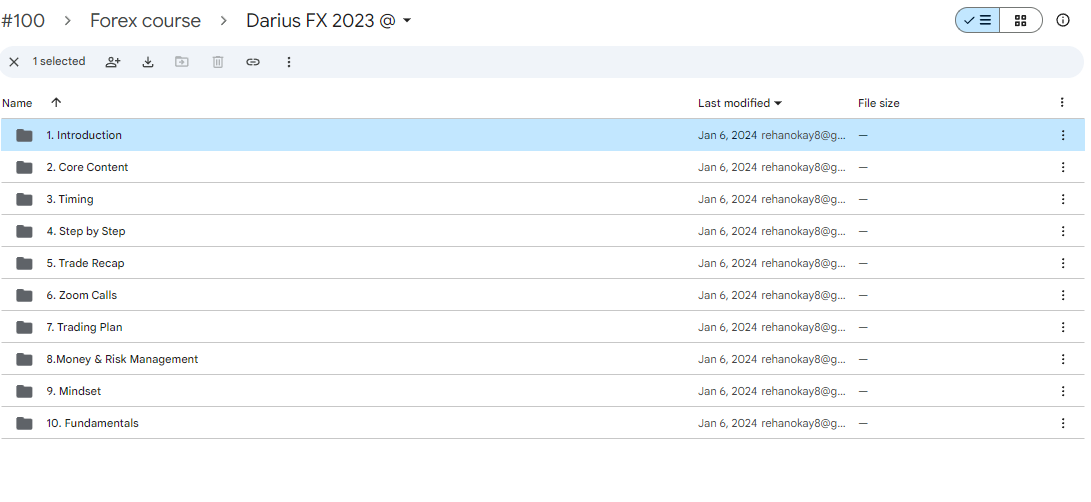Click the trash icon to delete selection
This screenshot has height=502, width=1091.
tap(218, 62)
